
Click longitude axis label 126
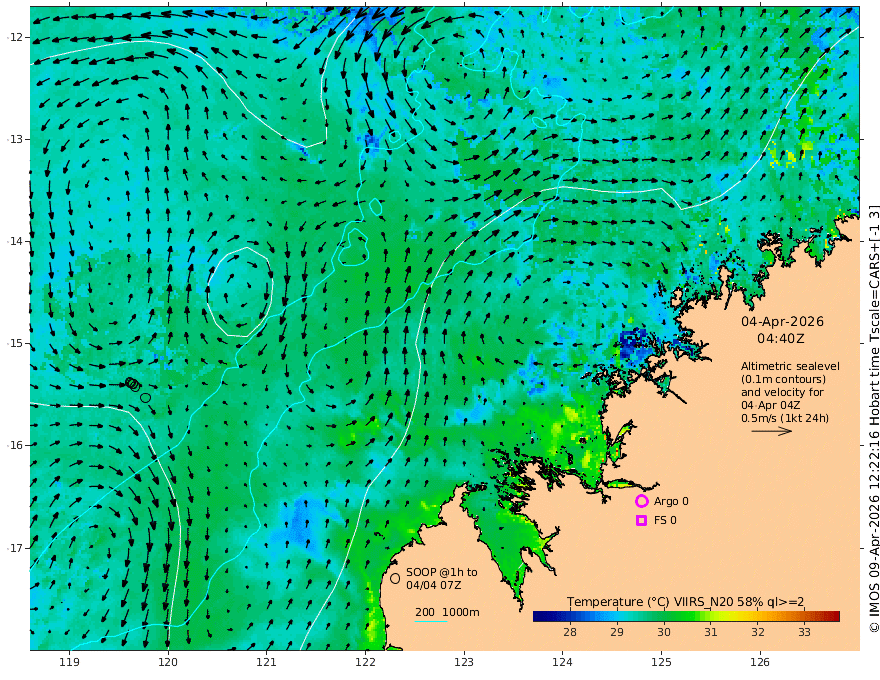pyautogui.click(x=760, y=662)
